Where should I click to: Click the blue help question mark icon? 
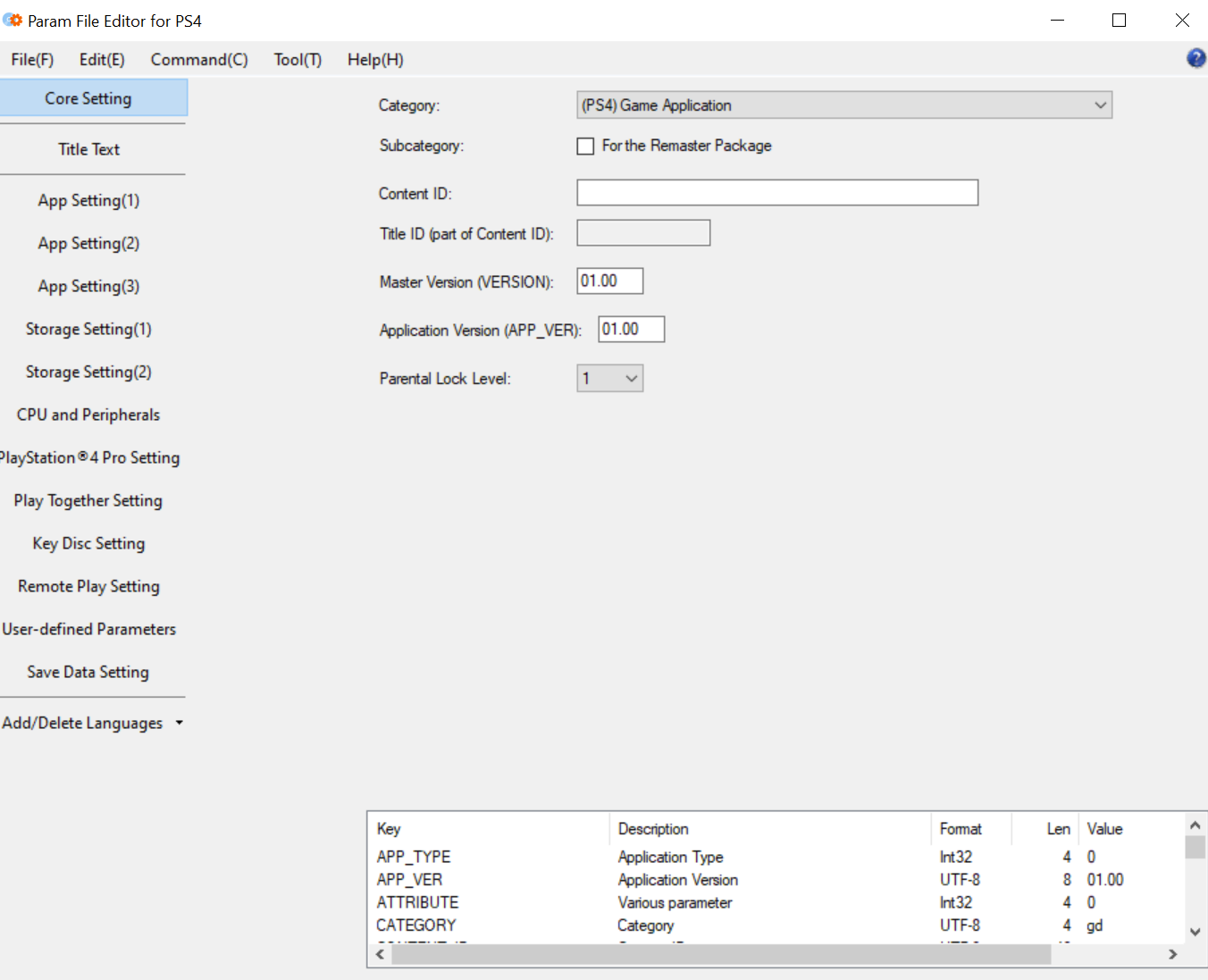[x=1195, y=59]
